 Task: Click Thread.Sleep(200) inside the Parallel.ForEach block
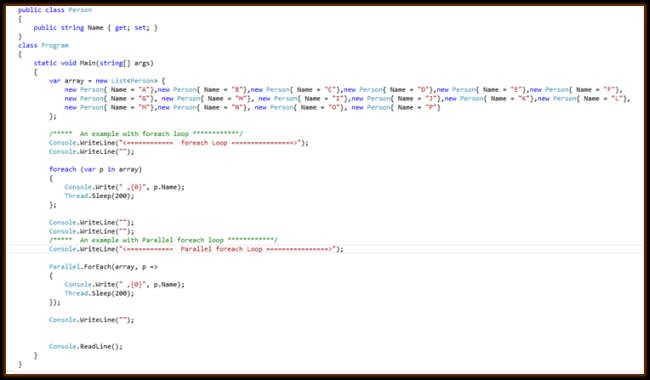99,293
